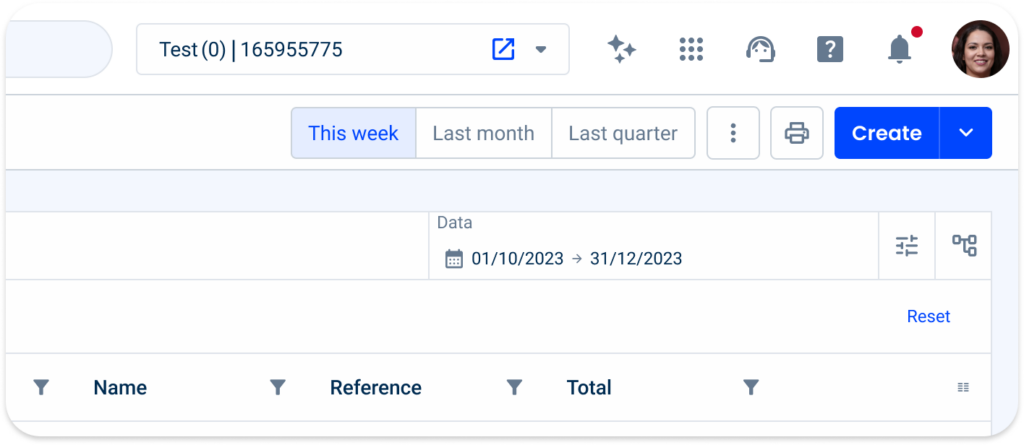Switch to the Last quarter period

623,133
